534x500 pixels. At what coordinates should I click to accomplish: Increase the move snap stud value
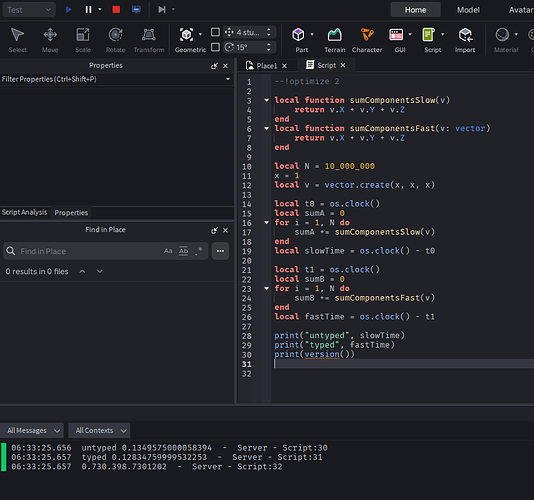click(x=269, y=30)
